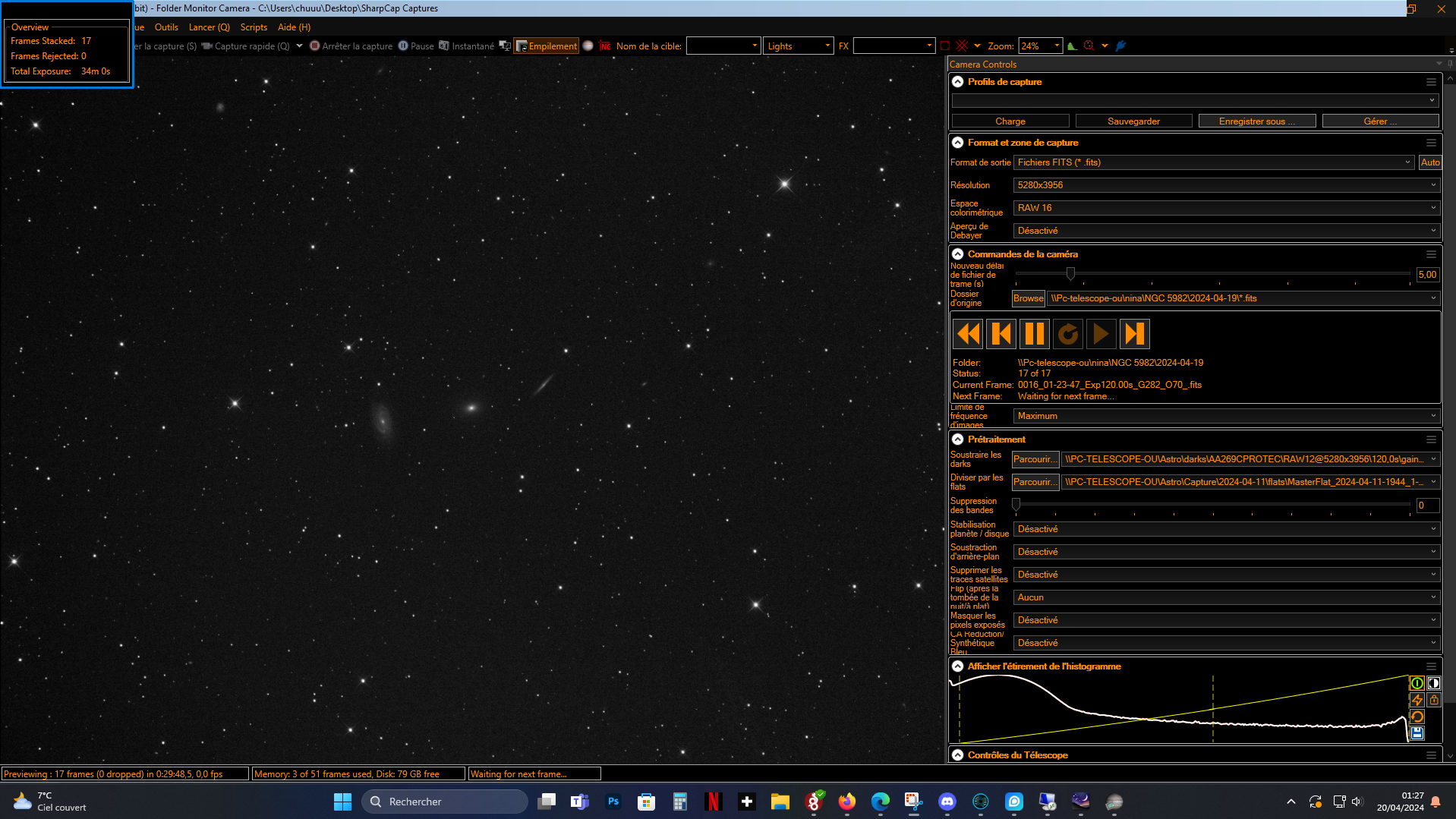The width and height of the screenshot is (1456, 819).
Task: Open the Capture rapide dropdown arrow
Action: tap(299, 46)
